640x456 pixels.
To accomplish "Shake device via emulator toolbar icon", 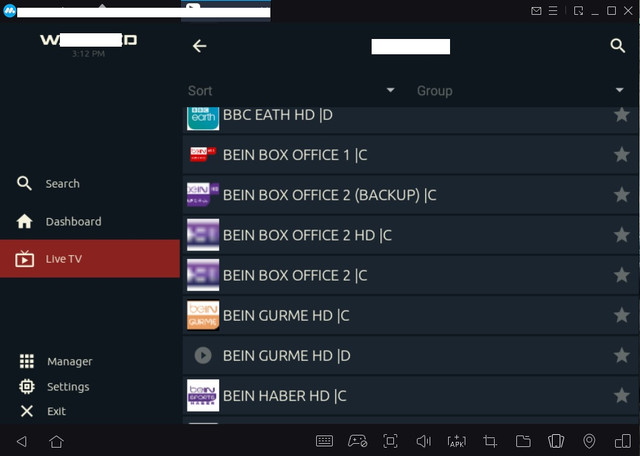I will pos(556,441).
